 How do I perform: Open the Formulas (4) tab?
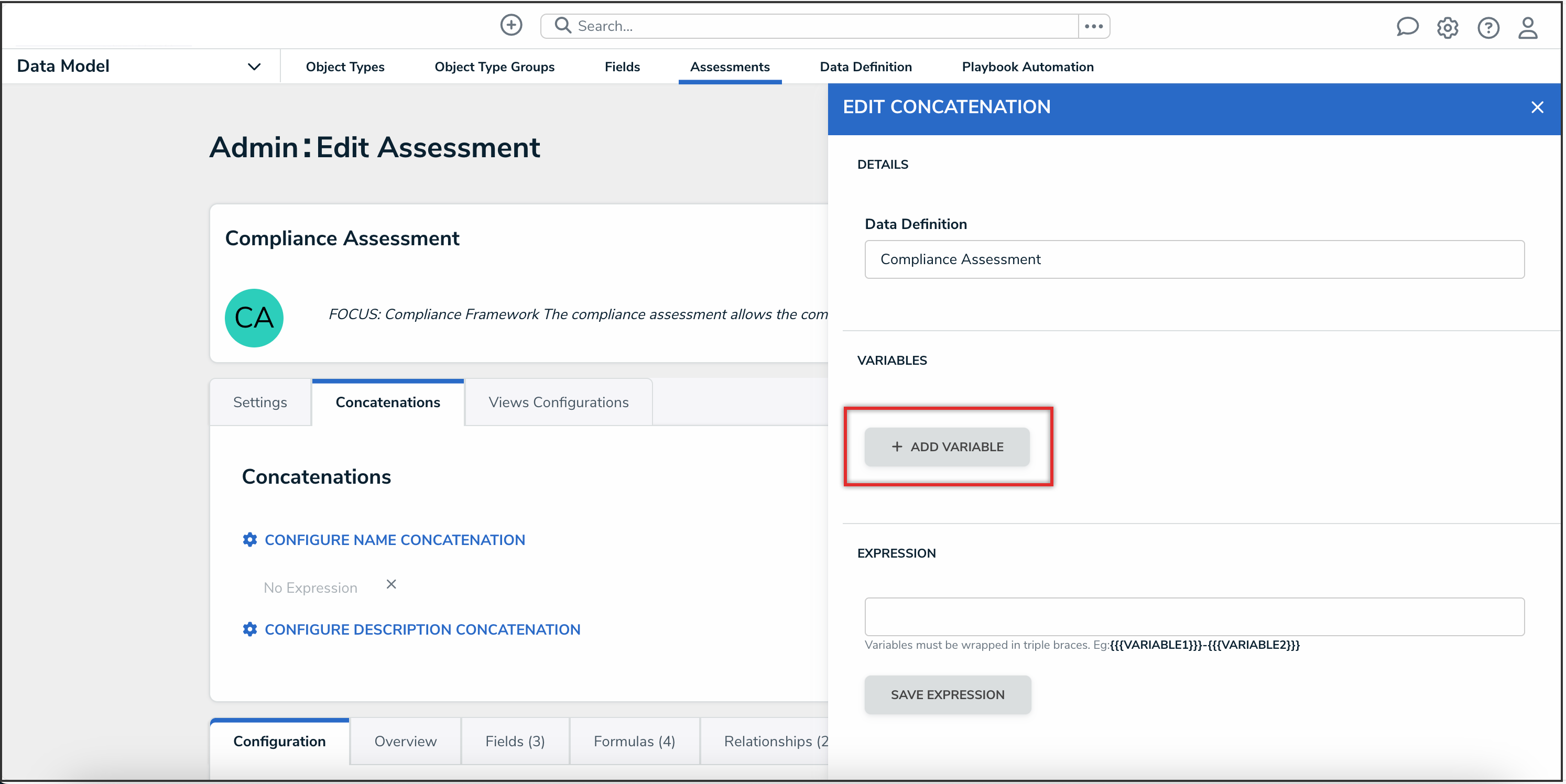634,742
